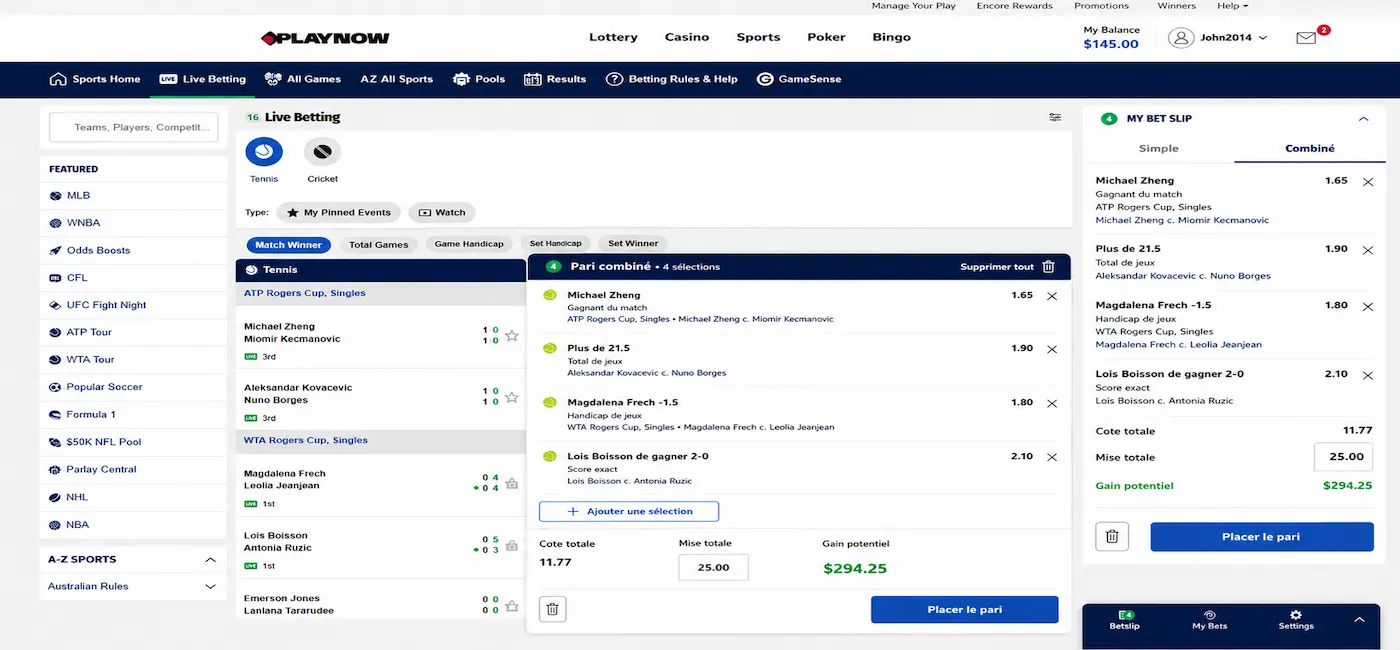The height and width of the screenshot is (650, 1400).
Task: Remove Magdalena Frech from My Bet Slip
Action: click(x=1368, y=306)
